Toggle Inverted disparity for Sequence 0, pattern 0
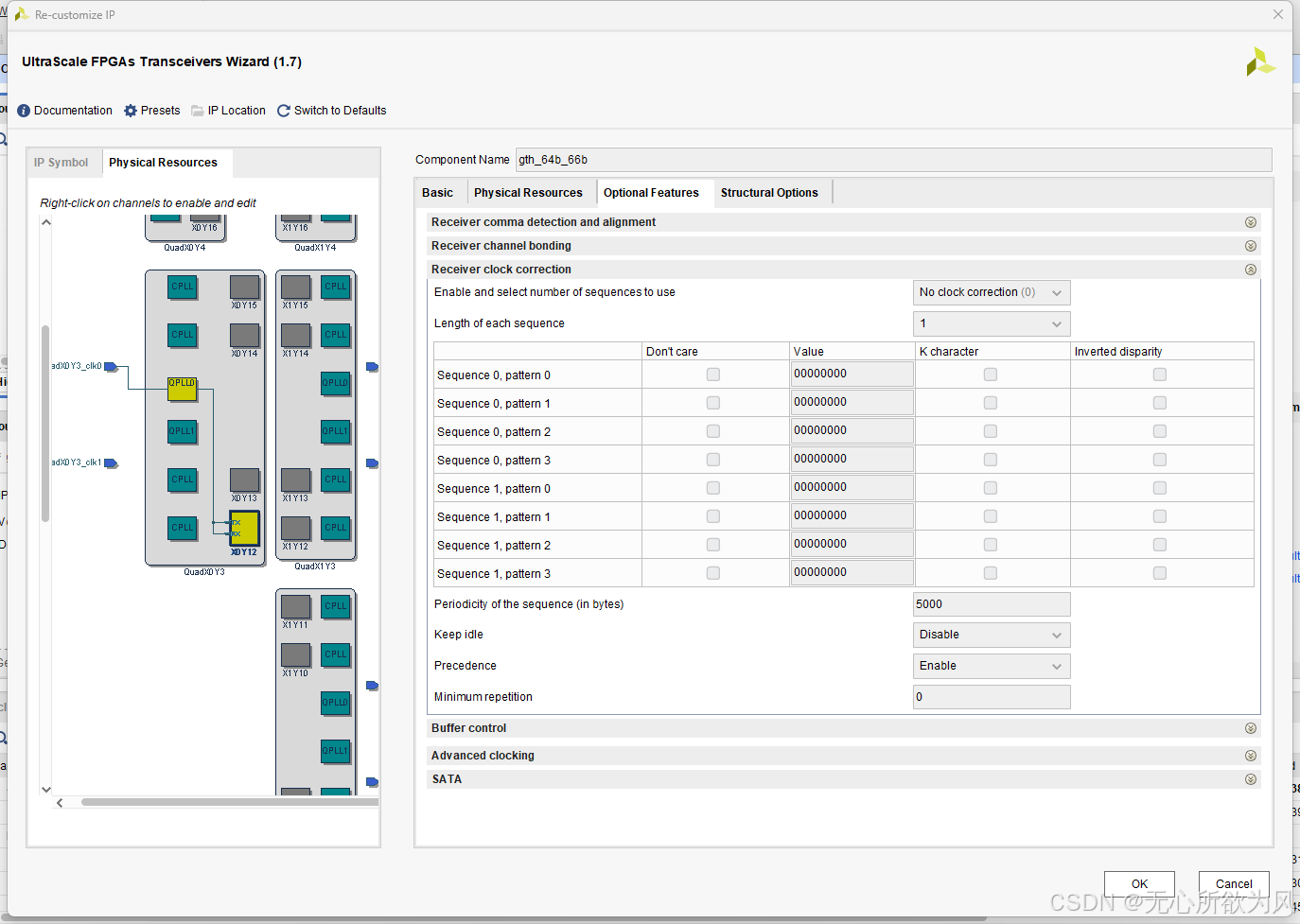Screen dimensions: 1300x924 (1160, 375)
